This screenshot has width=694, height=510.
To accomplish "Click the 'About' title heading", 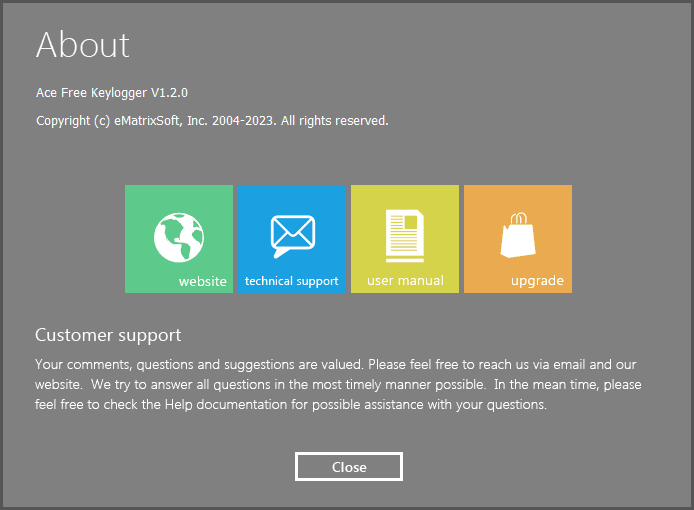I will pos(83,45).
